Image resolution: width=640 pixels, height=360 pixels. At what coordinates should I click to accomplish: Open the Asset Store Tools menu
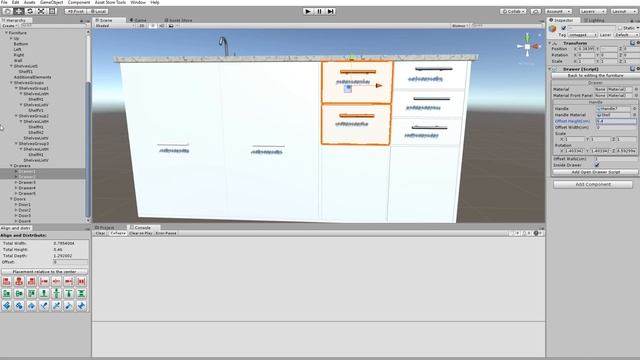point(110,2)
